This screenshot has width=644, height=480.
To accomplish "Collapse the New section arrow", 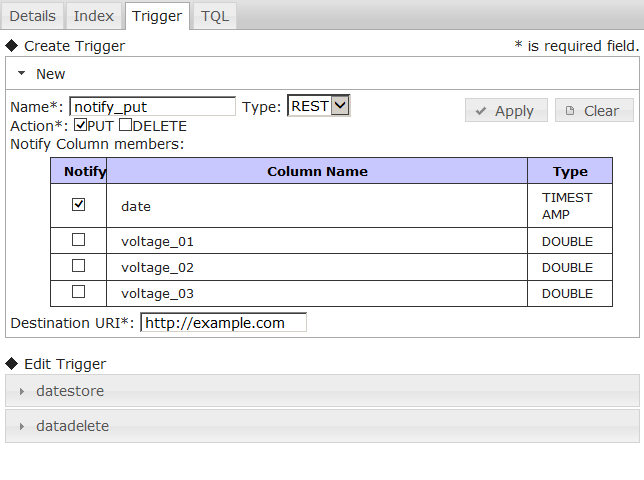I will point(21,74).
